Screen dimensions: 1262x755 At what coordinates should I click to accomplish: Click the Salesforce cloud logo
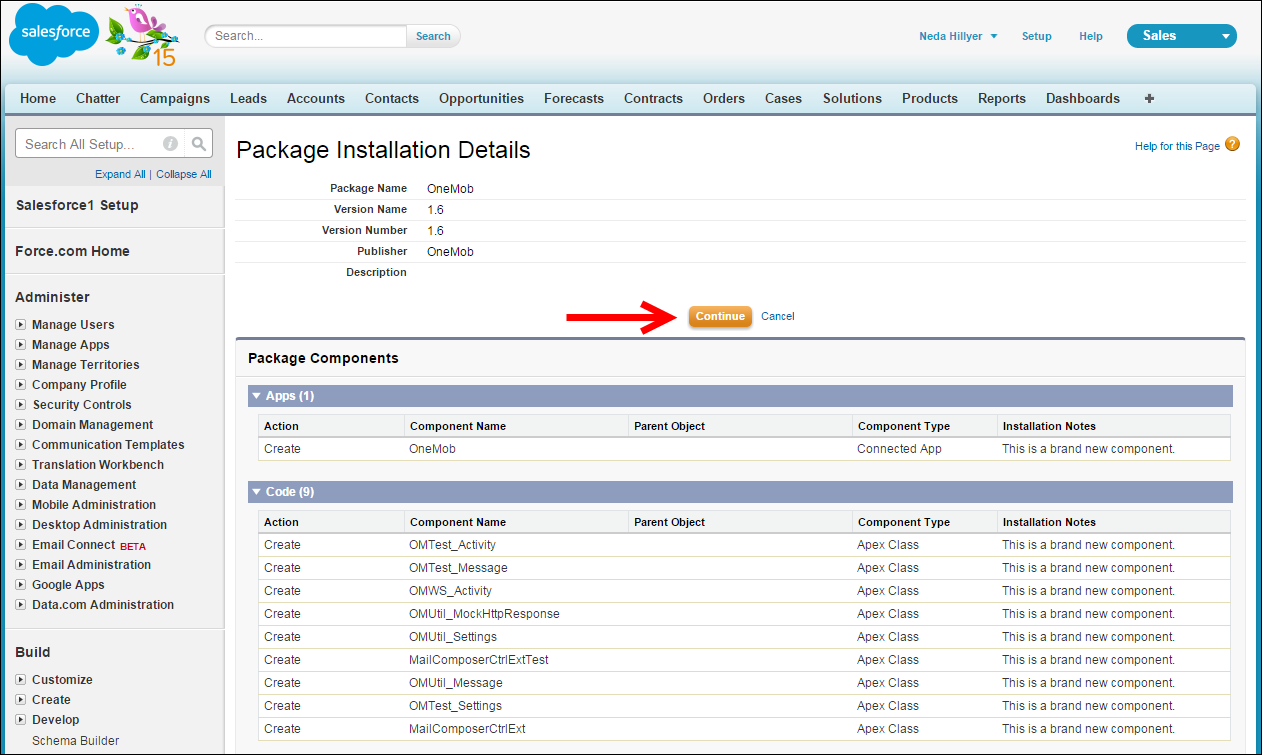pyautogui.click(x=53, y=34)
